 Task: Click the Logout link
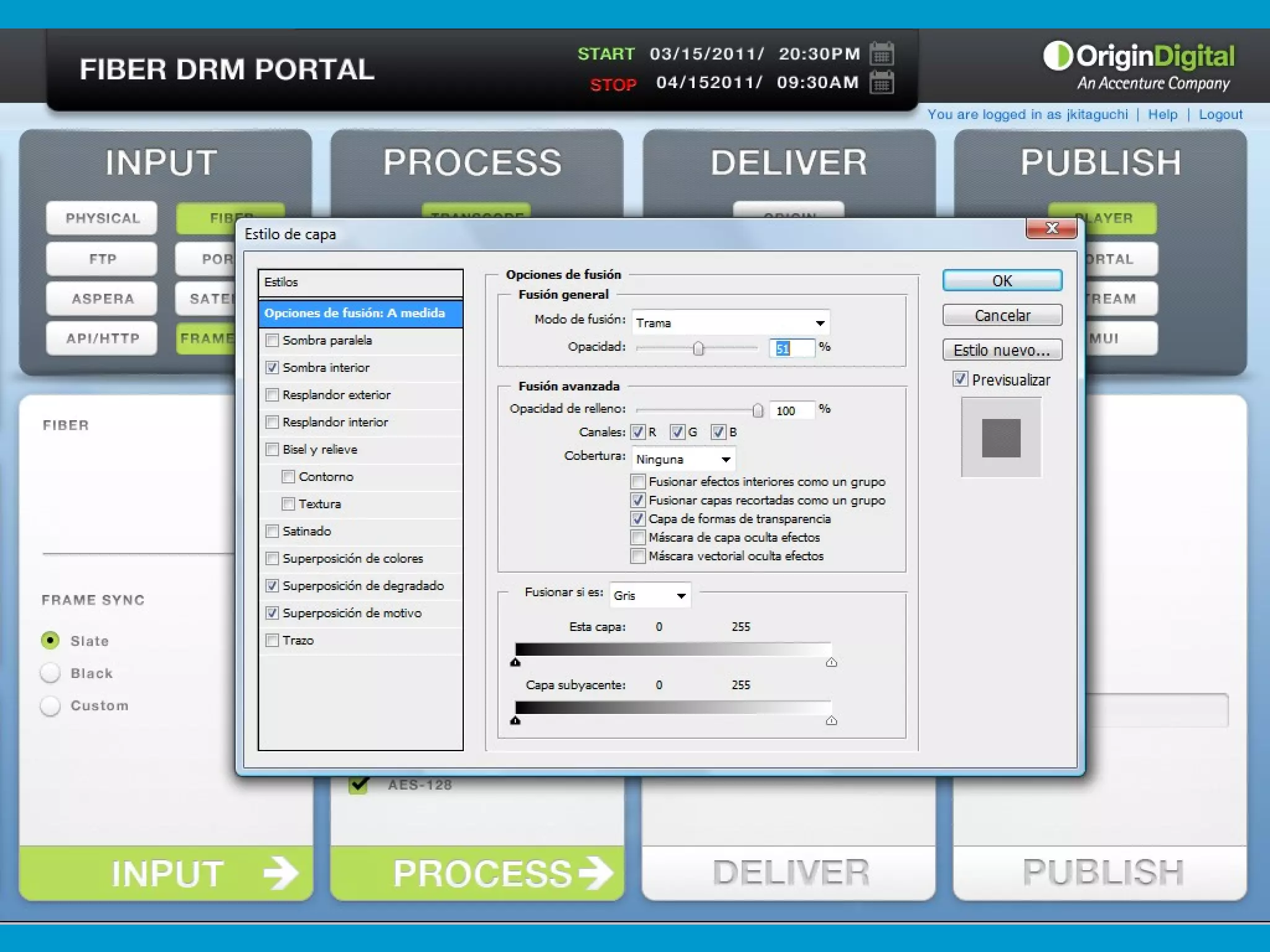[1220, 115]
